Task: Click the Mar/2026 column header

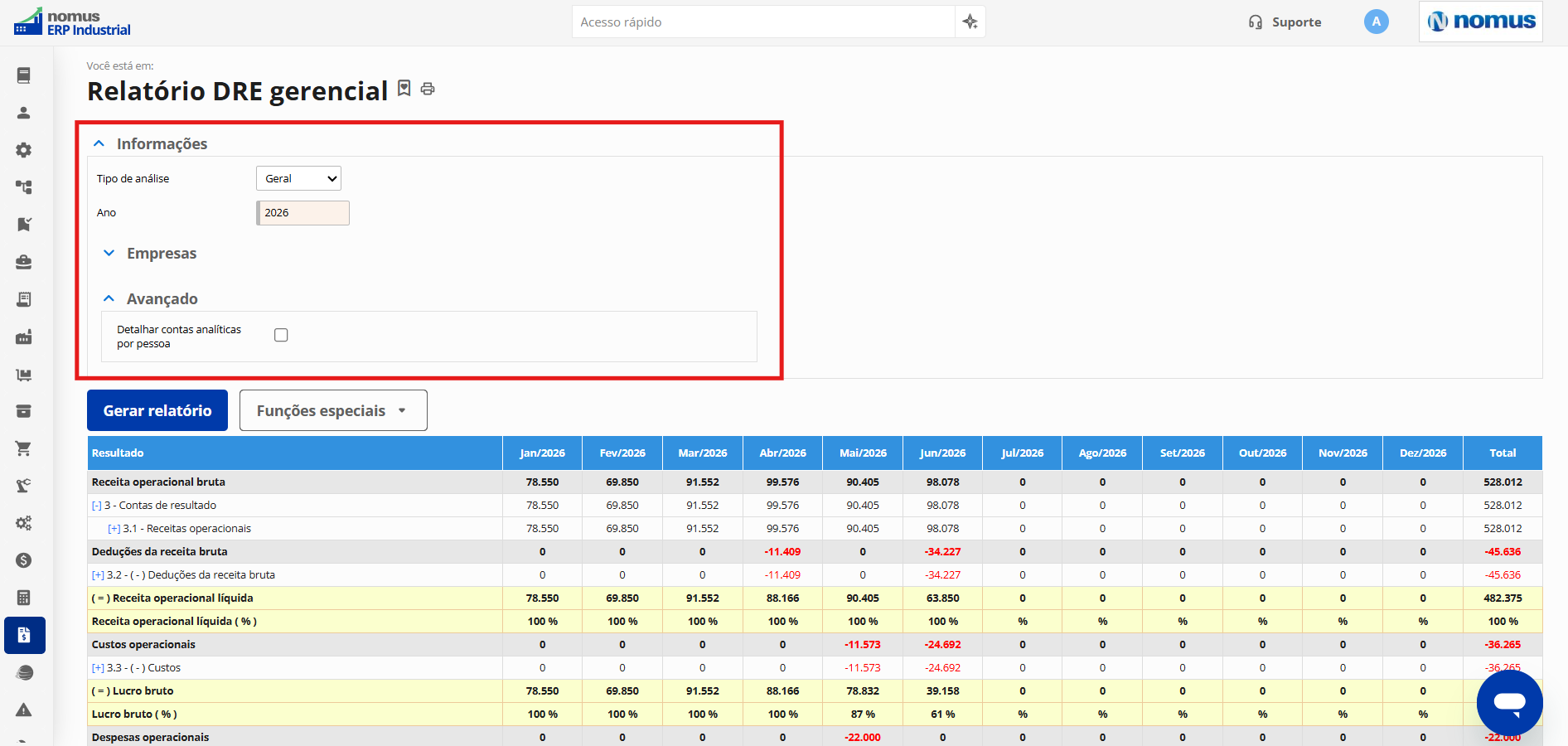Action: [x=703, y=453]
